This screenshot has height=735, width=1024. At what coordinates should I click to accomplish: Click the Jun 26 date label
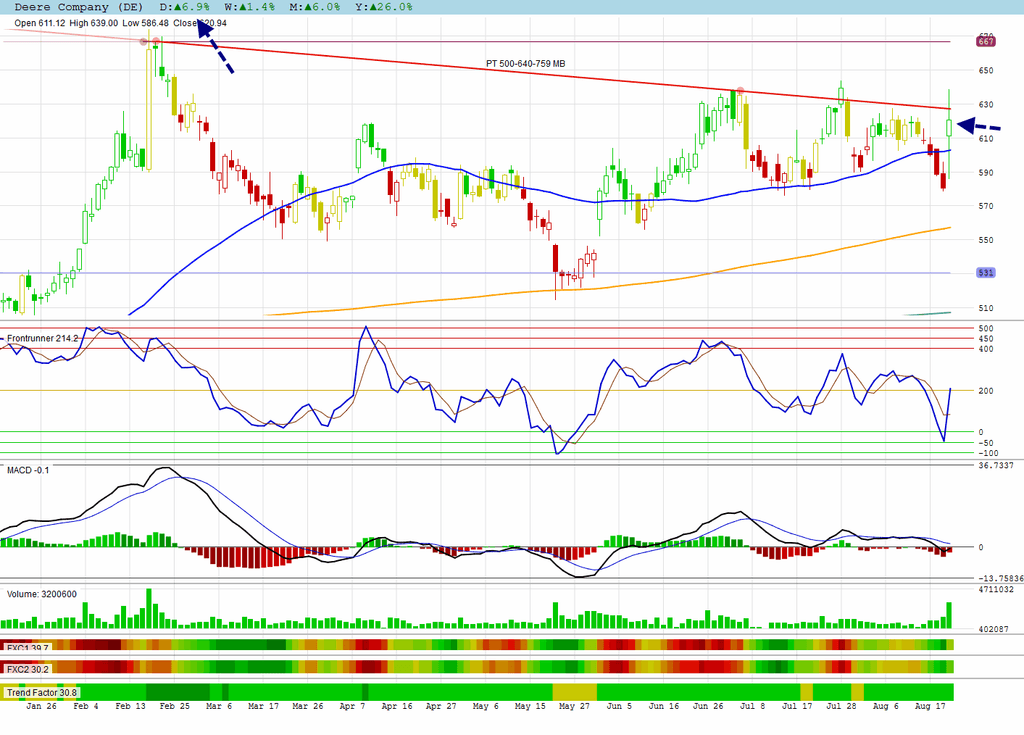pos(708,706)
